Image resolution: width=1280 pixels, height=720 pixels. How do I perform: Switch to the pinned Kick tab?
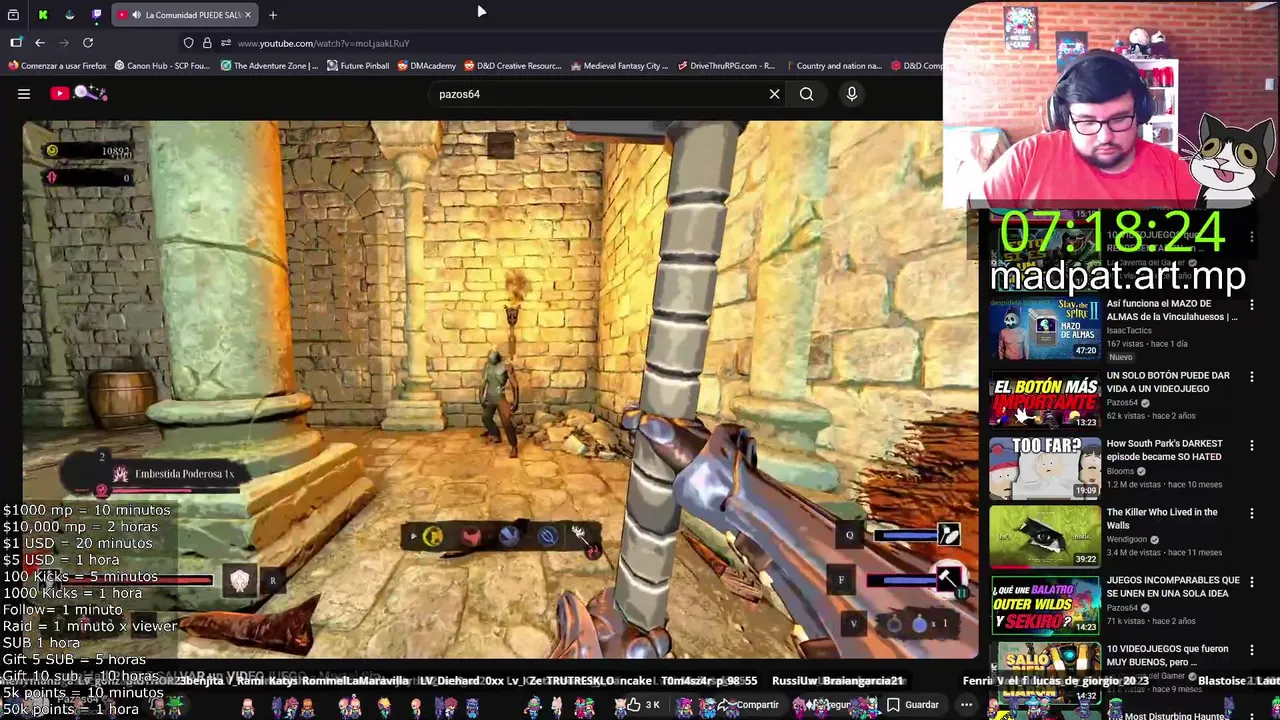(43, 15)
